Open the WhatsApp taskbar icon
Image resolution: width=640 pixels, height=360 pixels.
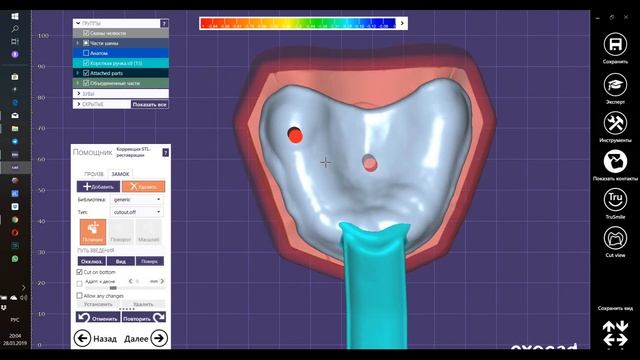(x=15, y=259)
